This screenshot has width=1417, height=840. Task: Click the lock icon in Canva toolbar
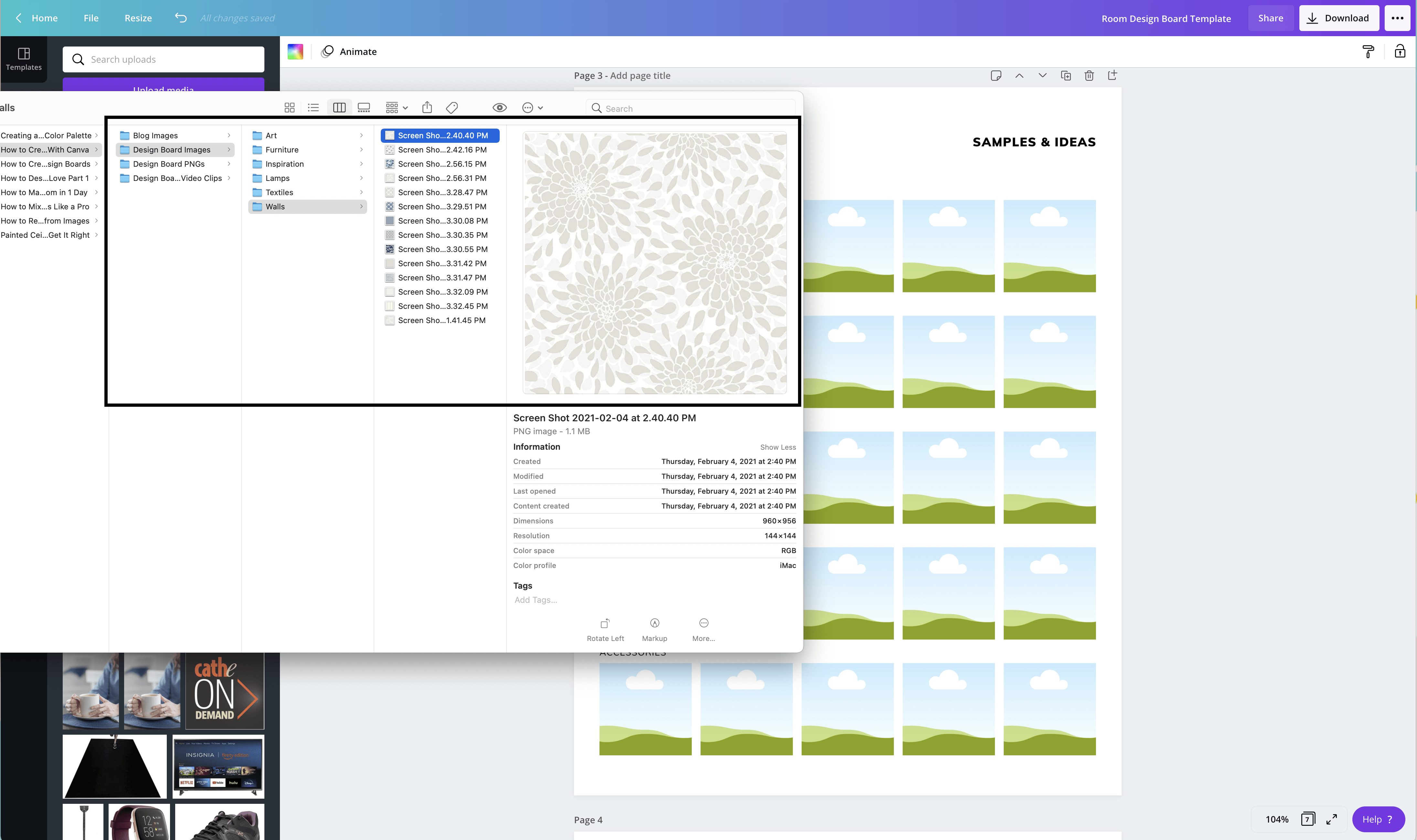point(1400,51)
